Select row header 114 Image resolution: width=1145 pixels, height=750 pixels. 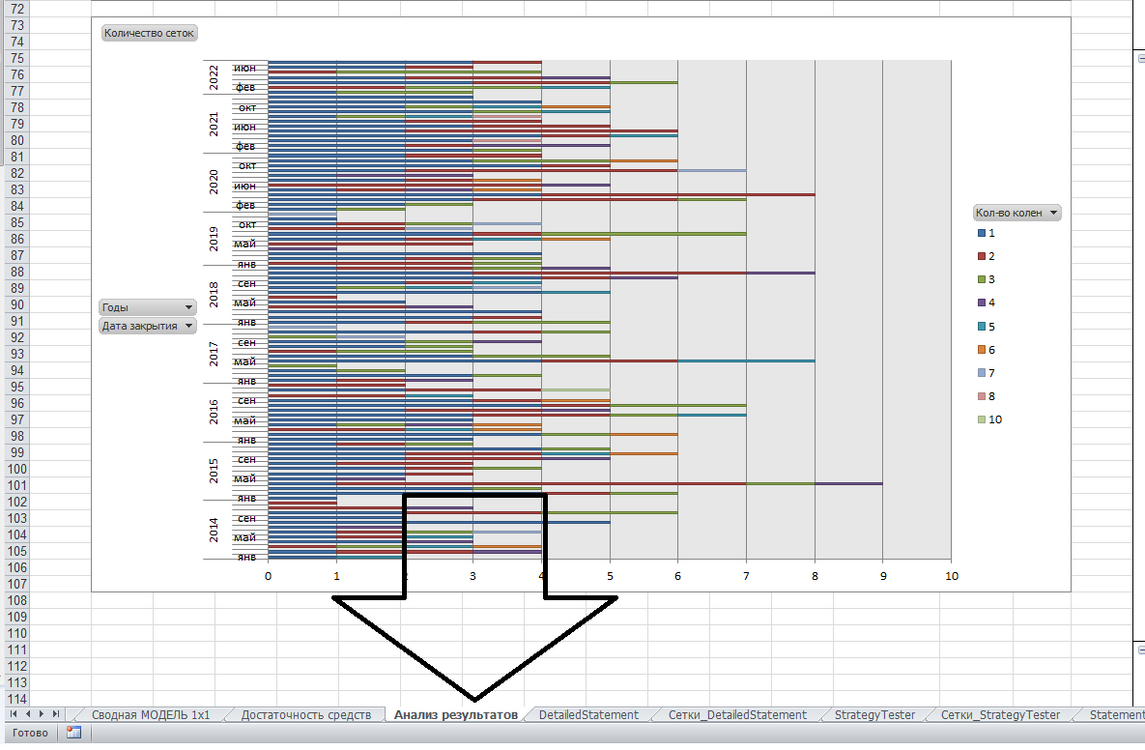[17, 699]
